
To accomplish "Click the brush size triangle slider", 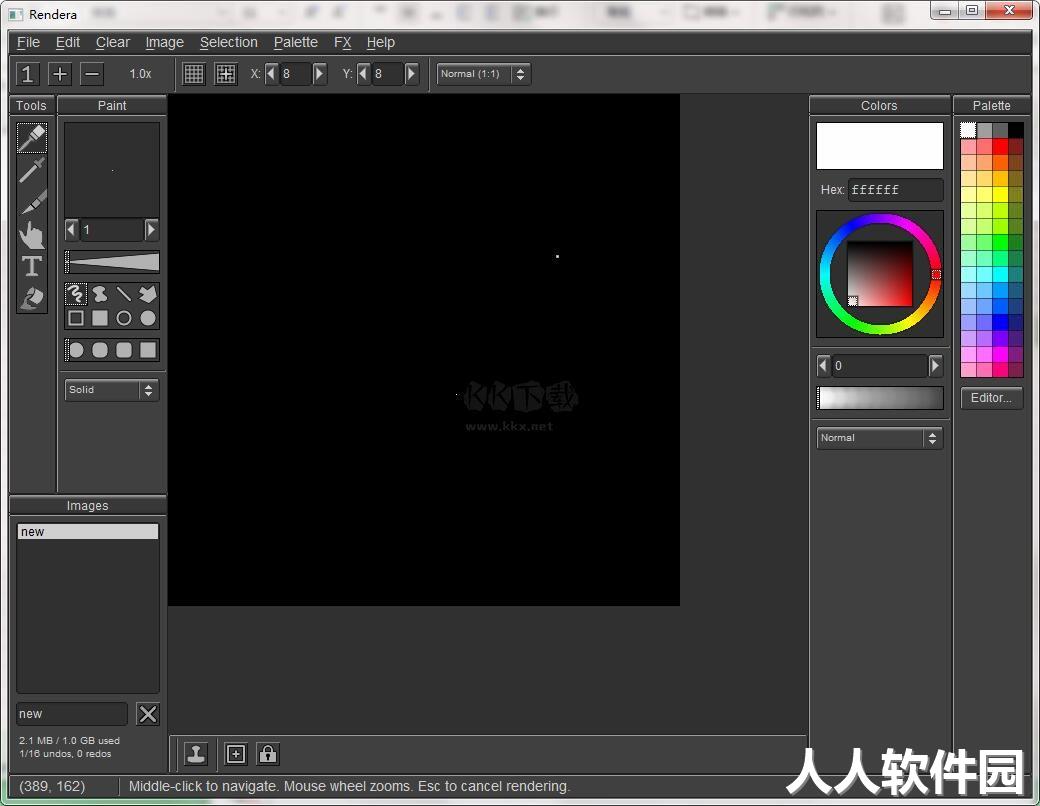I will (112, 262).
